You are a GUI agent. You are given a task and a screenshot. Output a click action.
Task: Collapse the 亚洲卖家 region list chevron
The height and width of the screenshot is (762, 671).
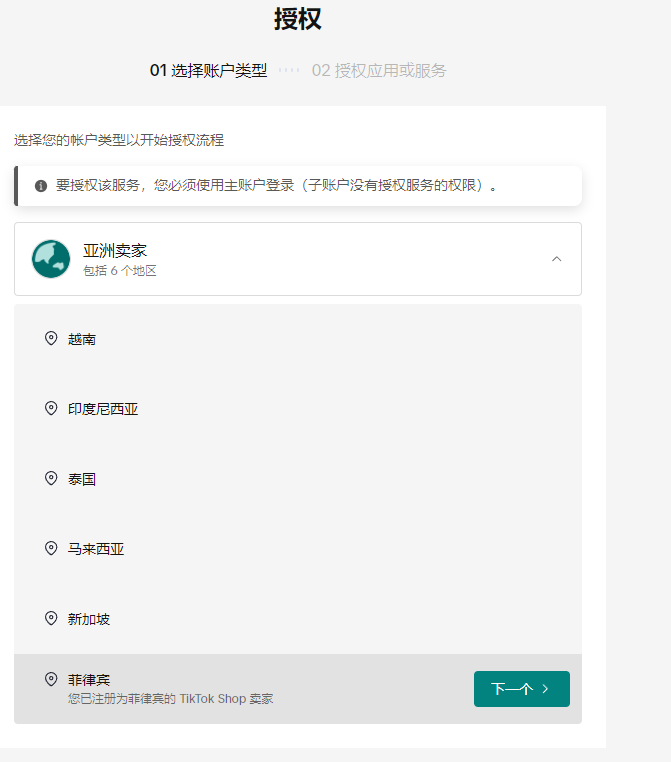(557, 259)
